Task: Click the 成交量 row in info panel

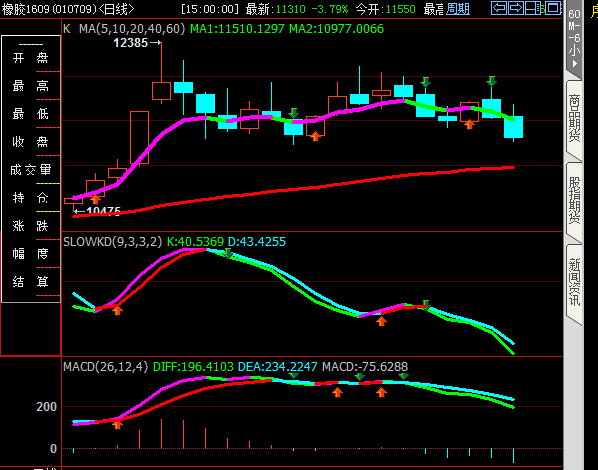Action: click(31, 170)
